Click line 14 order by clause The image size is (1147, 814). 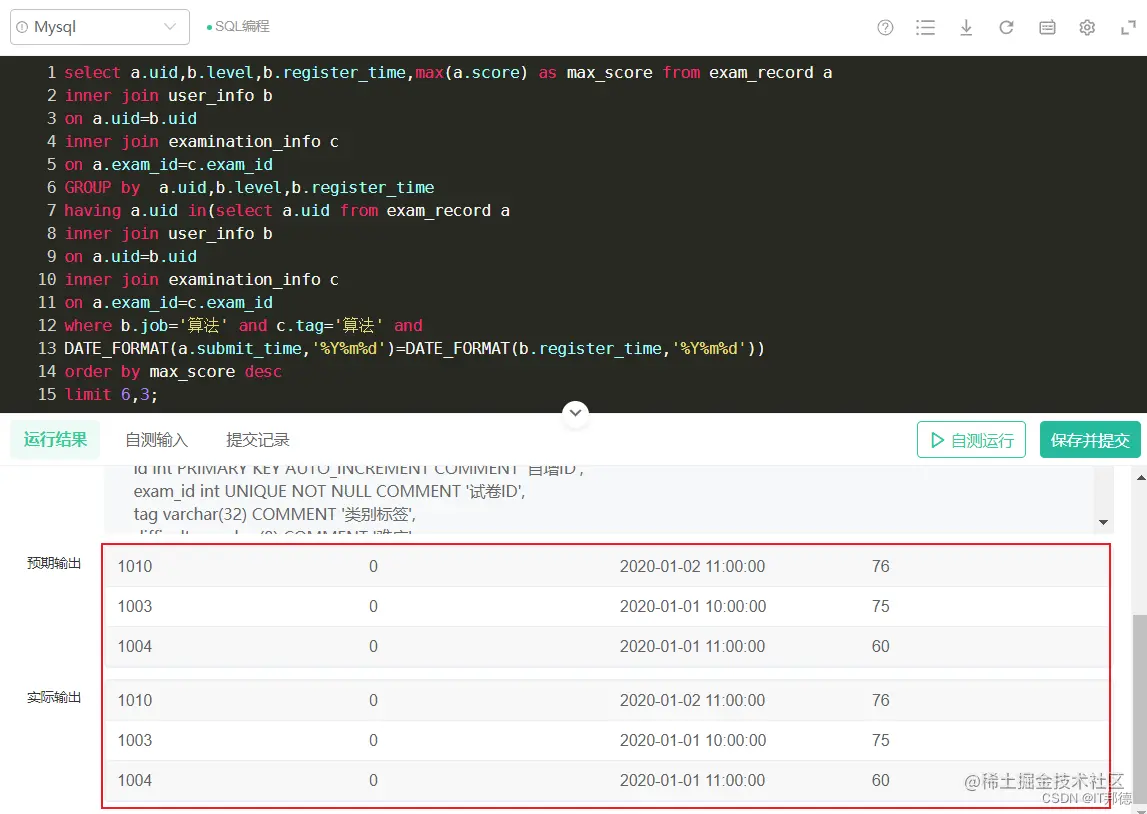(x=173, y=372)
